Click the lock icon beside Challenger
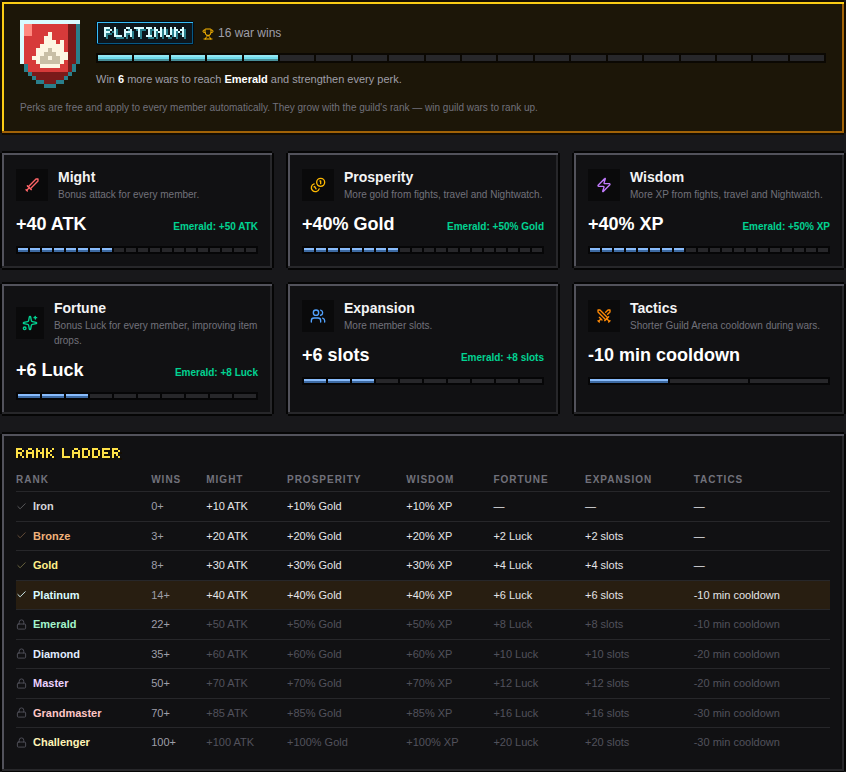 coord(22,743)
